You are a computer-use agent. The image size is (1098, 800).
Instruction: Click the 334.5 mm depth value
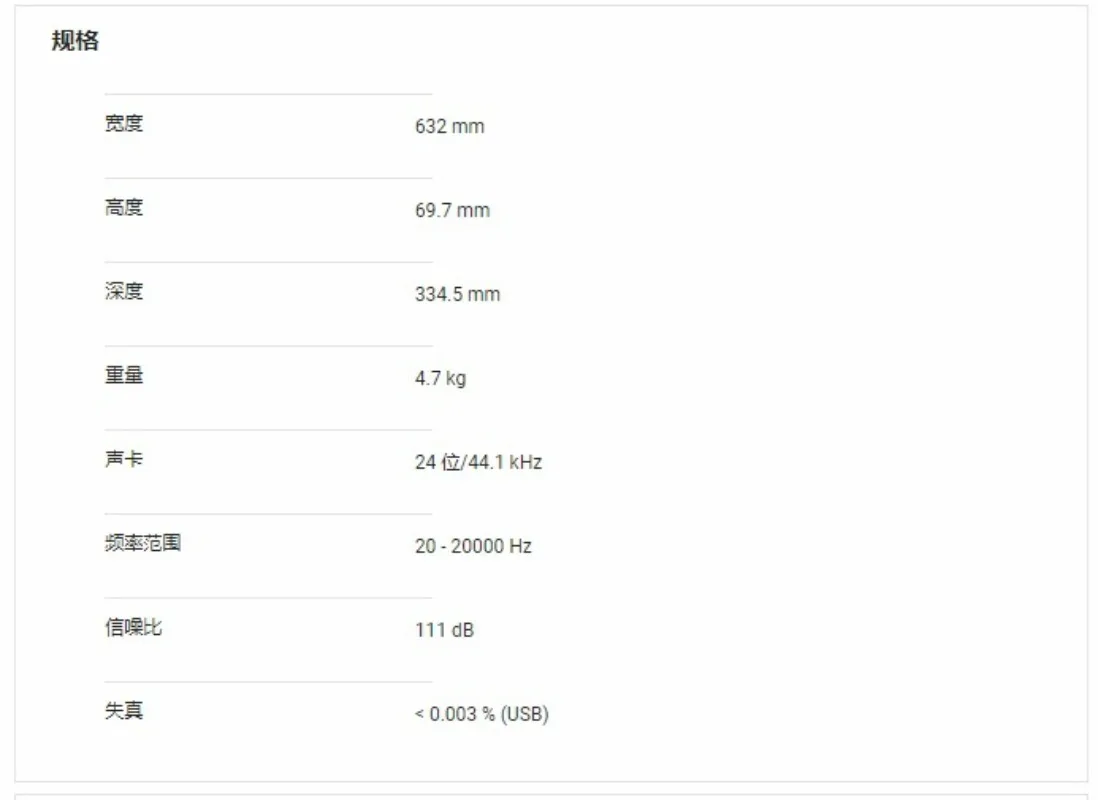click(457, 294)
